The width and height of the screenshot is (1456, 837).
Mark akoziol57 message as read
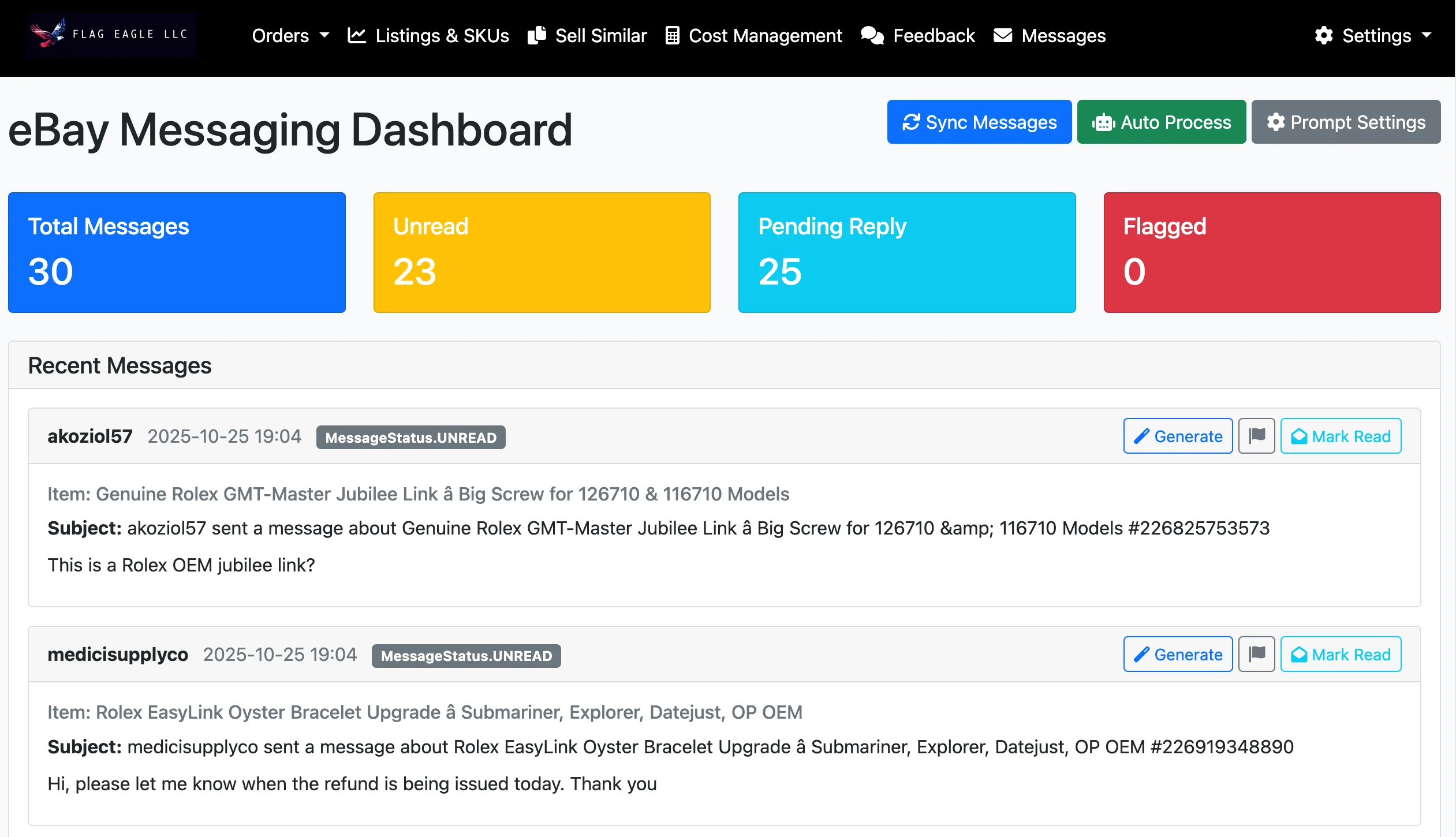(1340, 436)
